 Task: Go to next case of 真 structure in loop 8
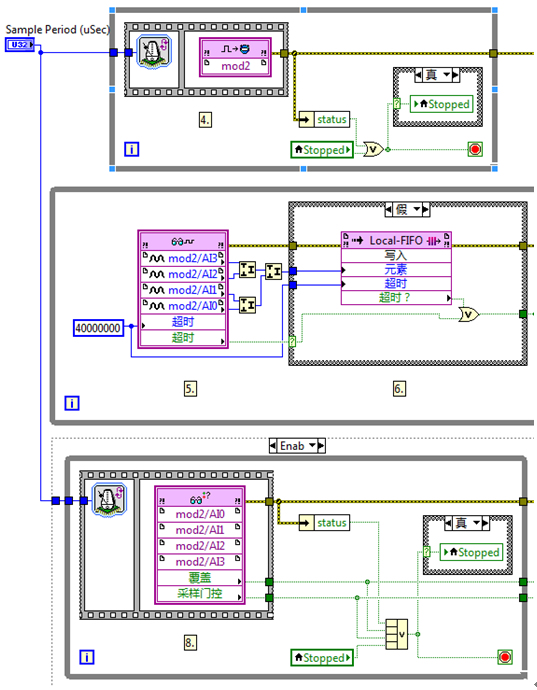(x=486, y=523)
